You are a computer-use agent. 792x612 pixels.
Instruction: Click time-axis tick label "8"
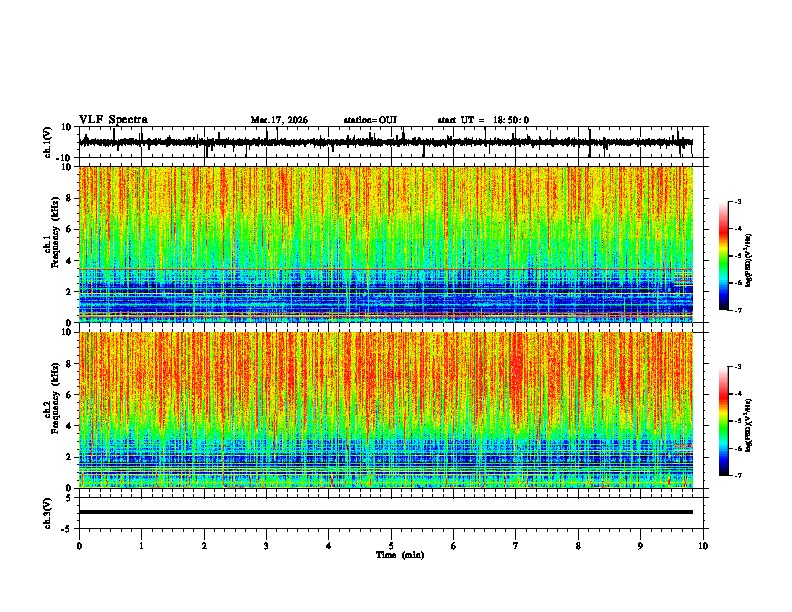click(578, 546)
